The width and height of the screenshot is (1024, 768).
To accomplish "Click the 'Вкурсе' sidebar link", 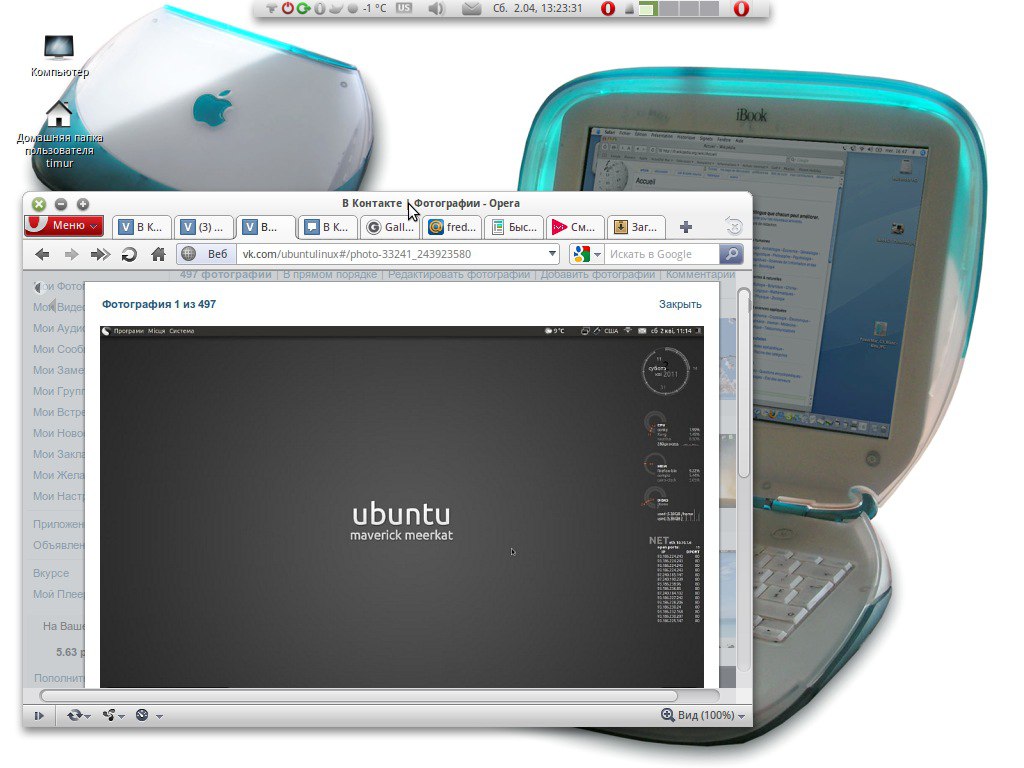I will coord(51,573).
